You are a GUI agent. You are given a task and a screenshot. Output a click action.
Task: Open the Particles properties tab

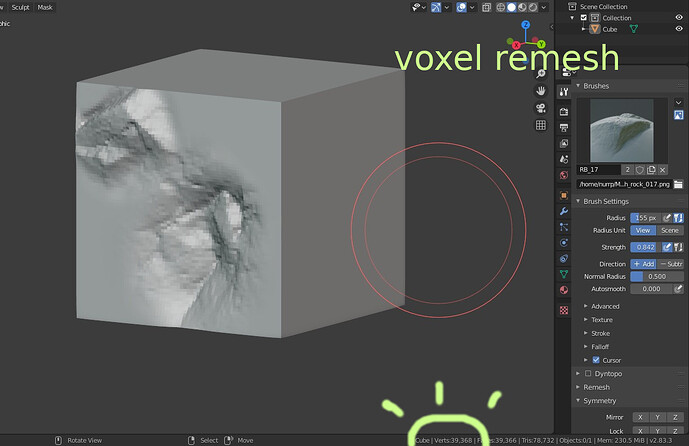564,227
